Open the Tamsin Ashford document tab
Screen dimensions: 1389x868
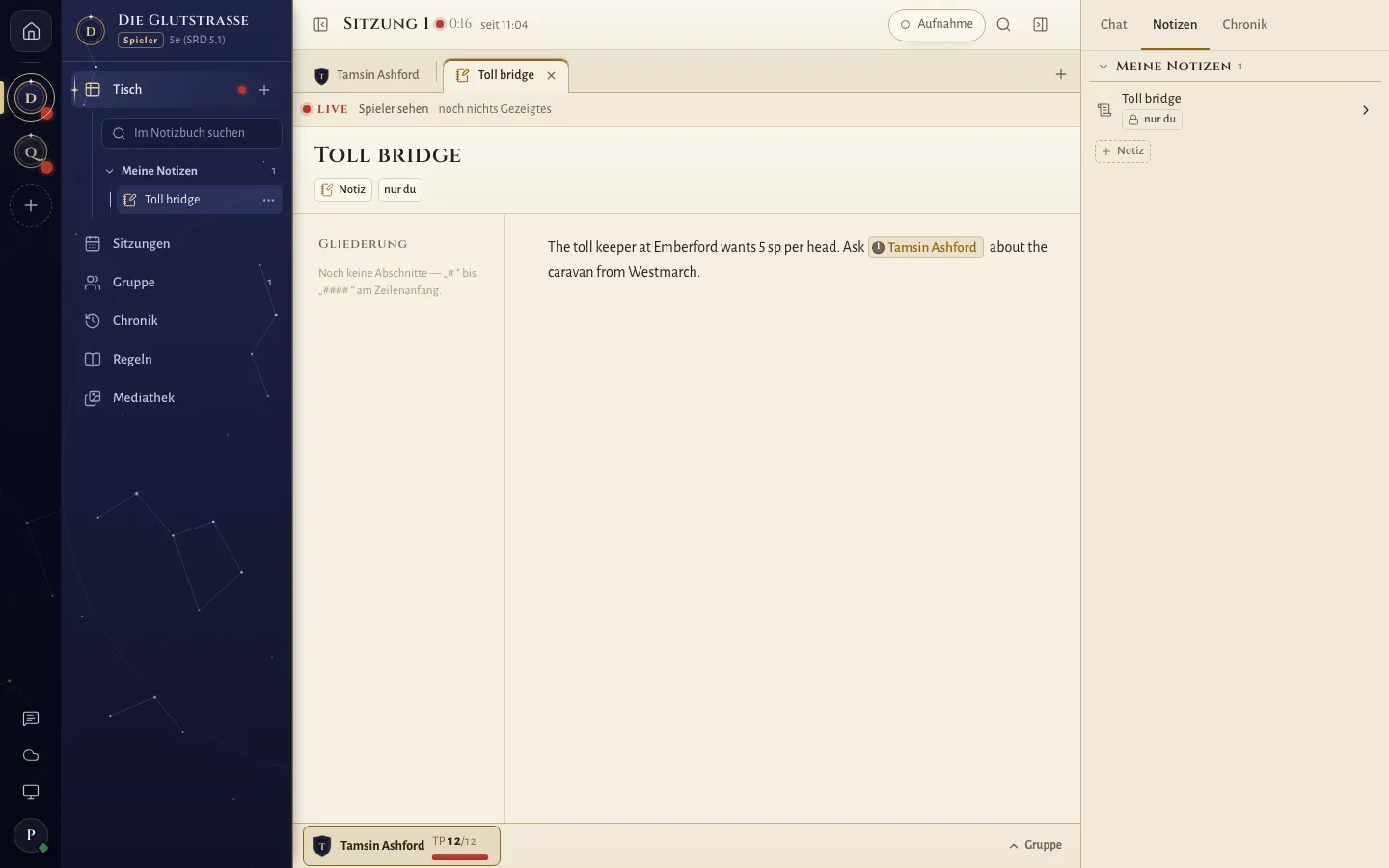(x=368, y=75)
